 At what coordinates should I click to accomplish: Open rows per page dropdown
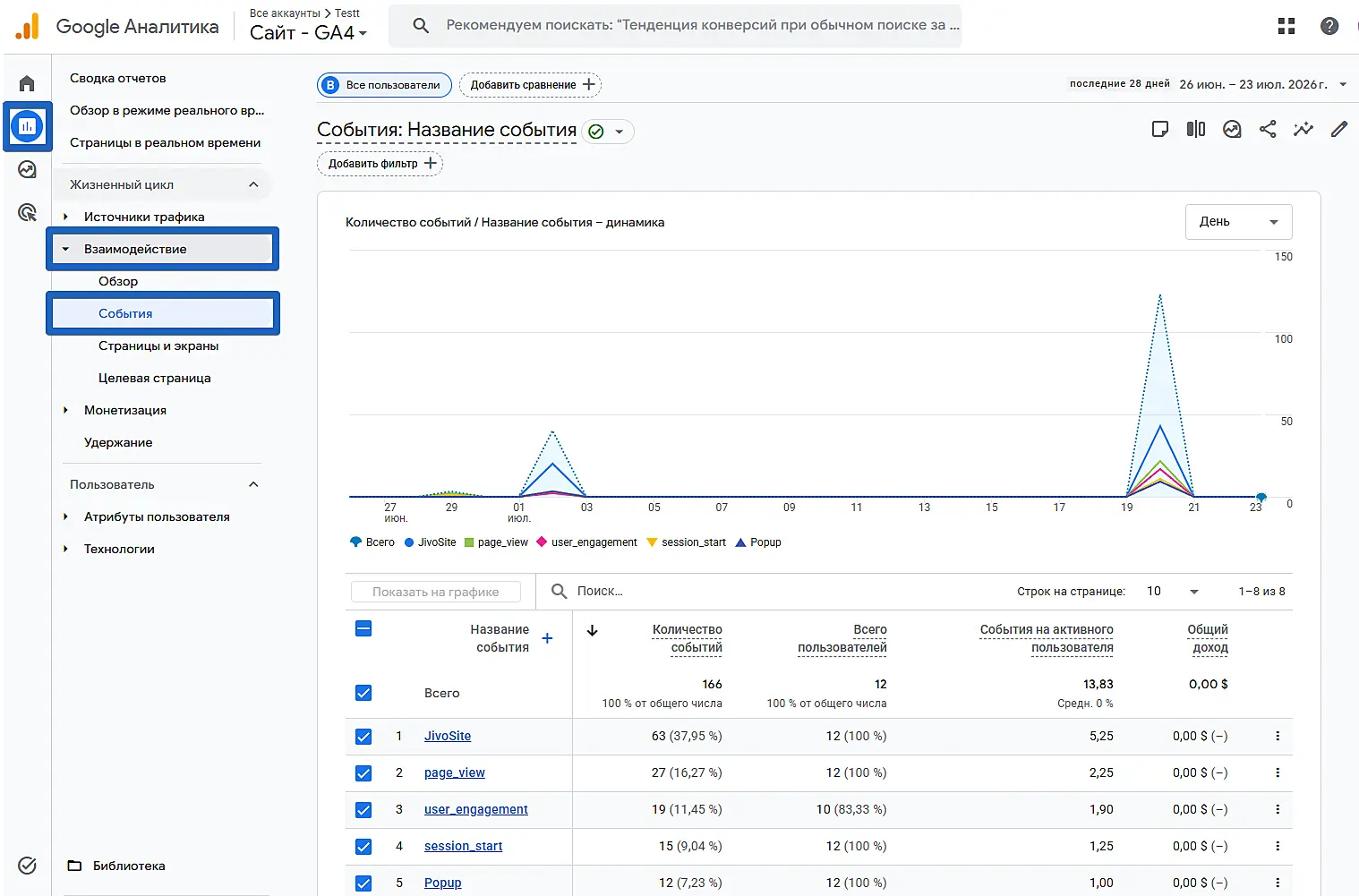click(1172, 592)
